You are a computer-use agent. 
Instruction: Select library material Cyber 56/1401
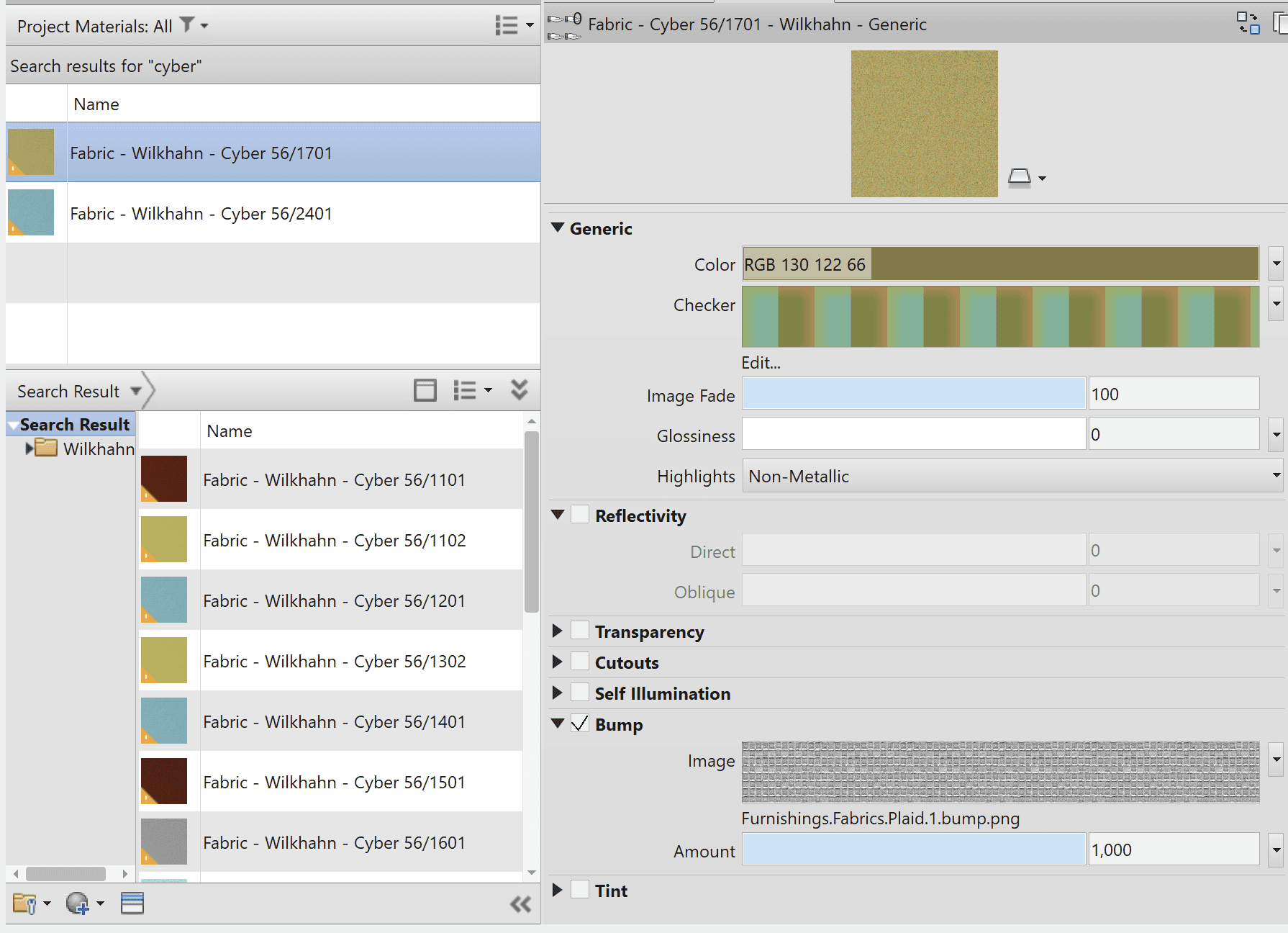(x=331, y=721)
